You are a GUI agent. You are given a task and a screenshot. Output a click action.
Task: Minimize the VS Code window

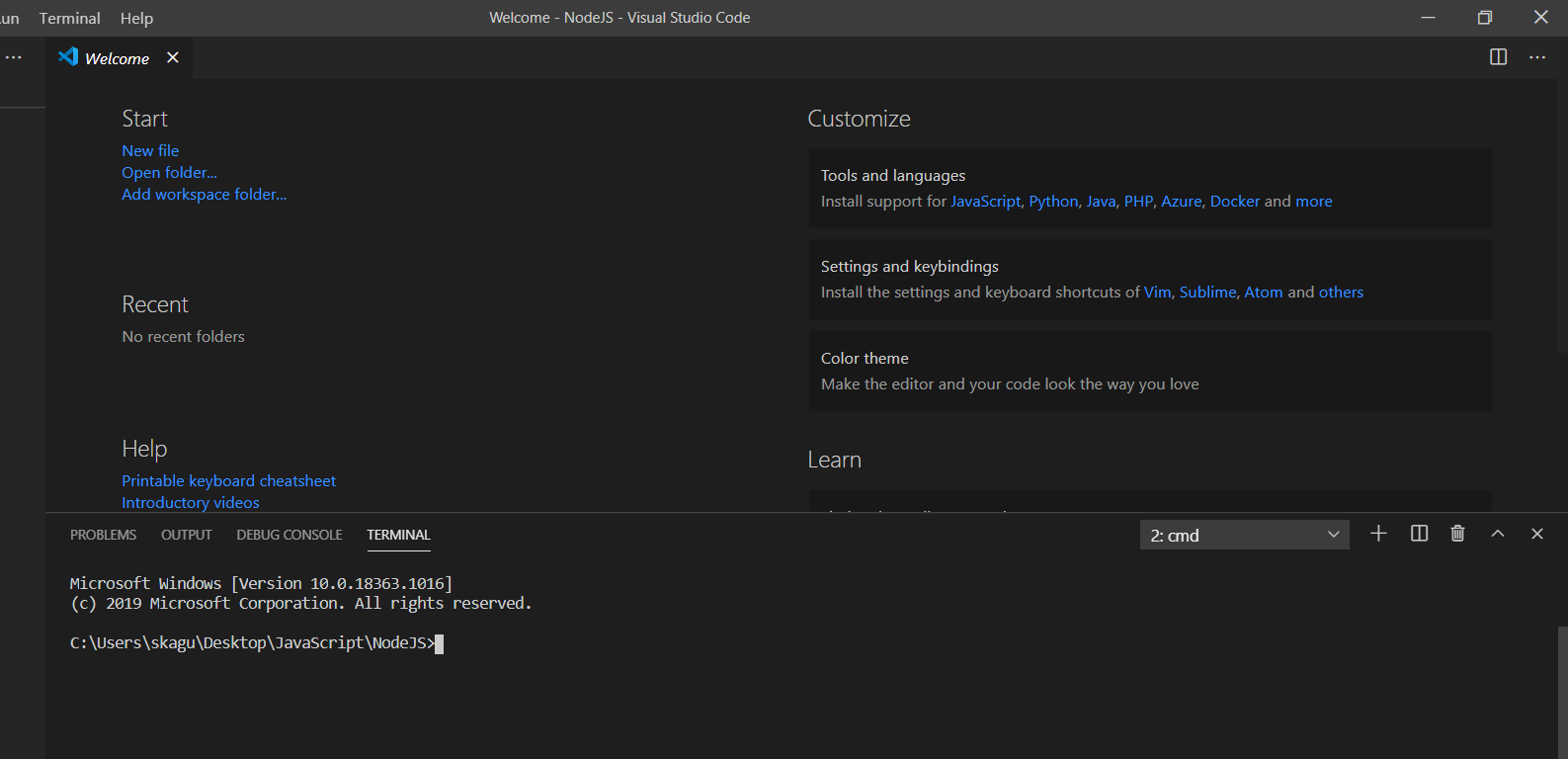[x=1428, y=17]
